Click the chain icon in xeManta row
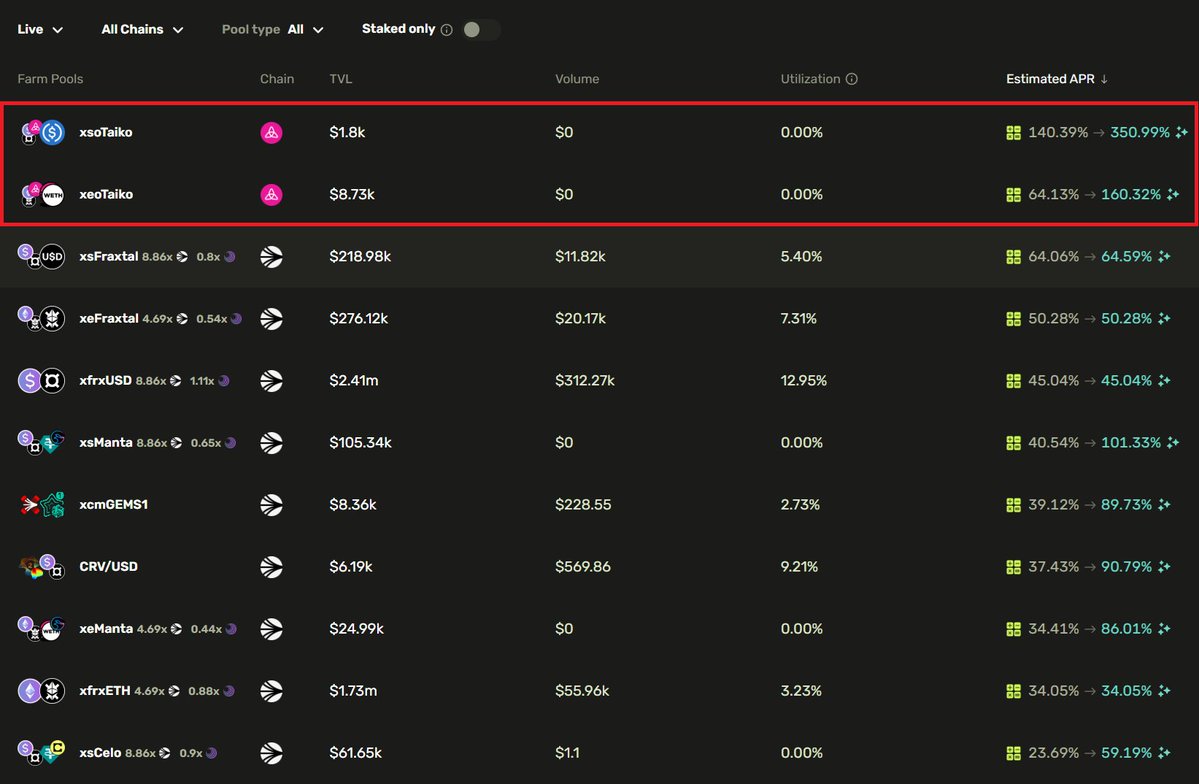 click(271, 628)
